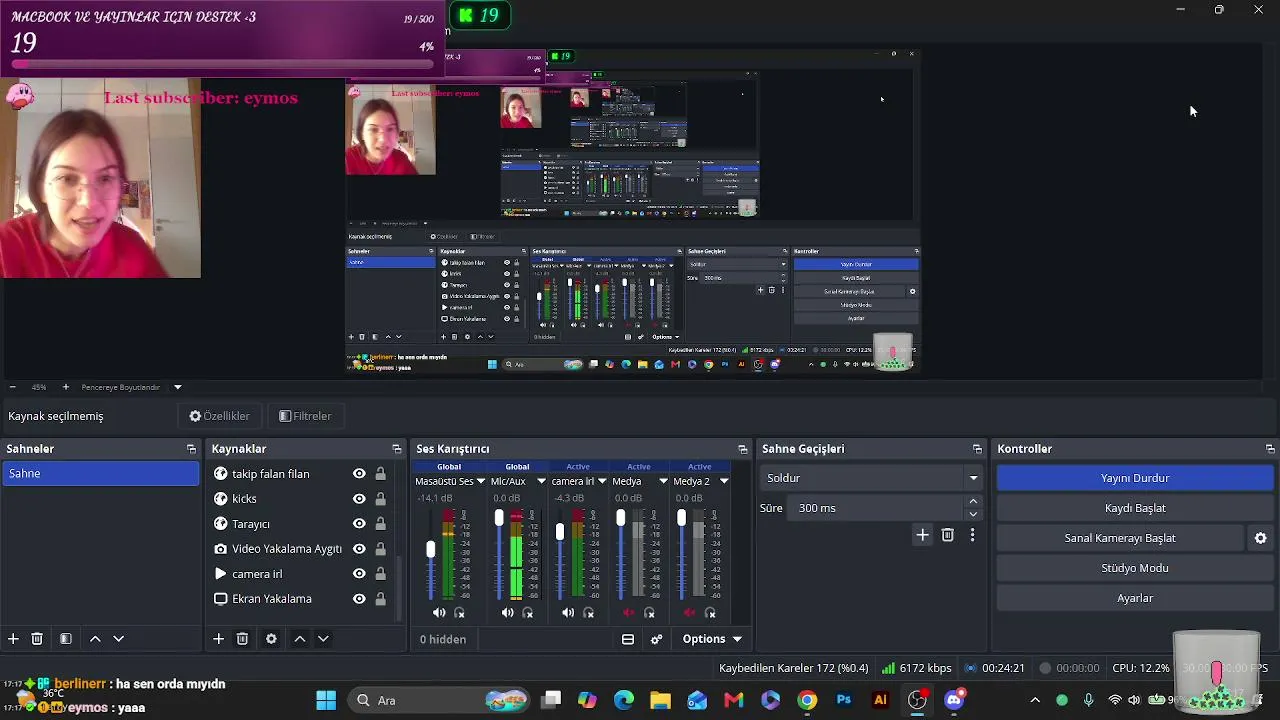This screenshot has width=1280, height=720.
Task: Open Mic/Aux channel dropdown arrow
Action: [541, 481]
